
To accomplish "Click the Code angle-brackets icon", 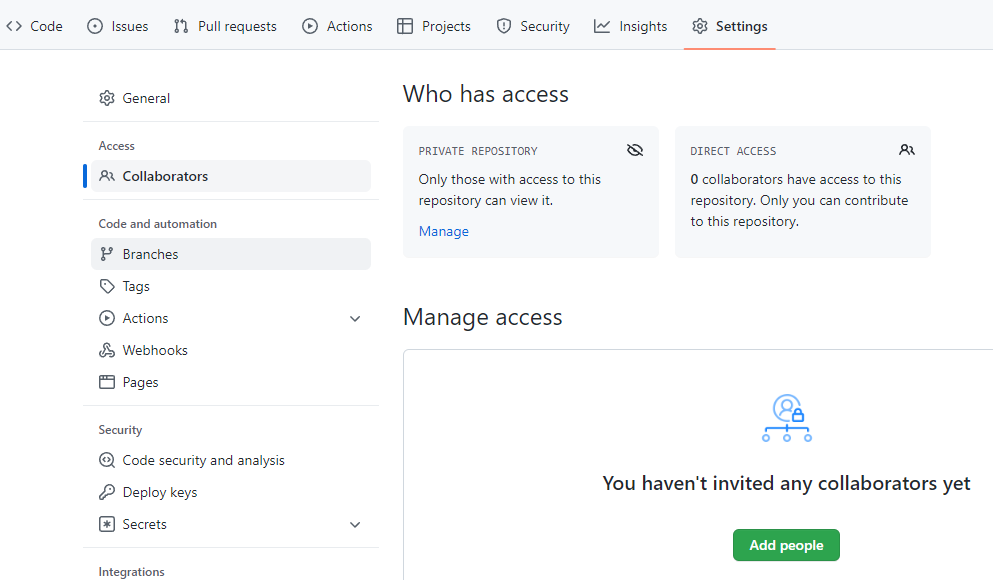I will coord(14,26).
